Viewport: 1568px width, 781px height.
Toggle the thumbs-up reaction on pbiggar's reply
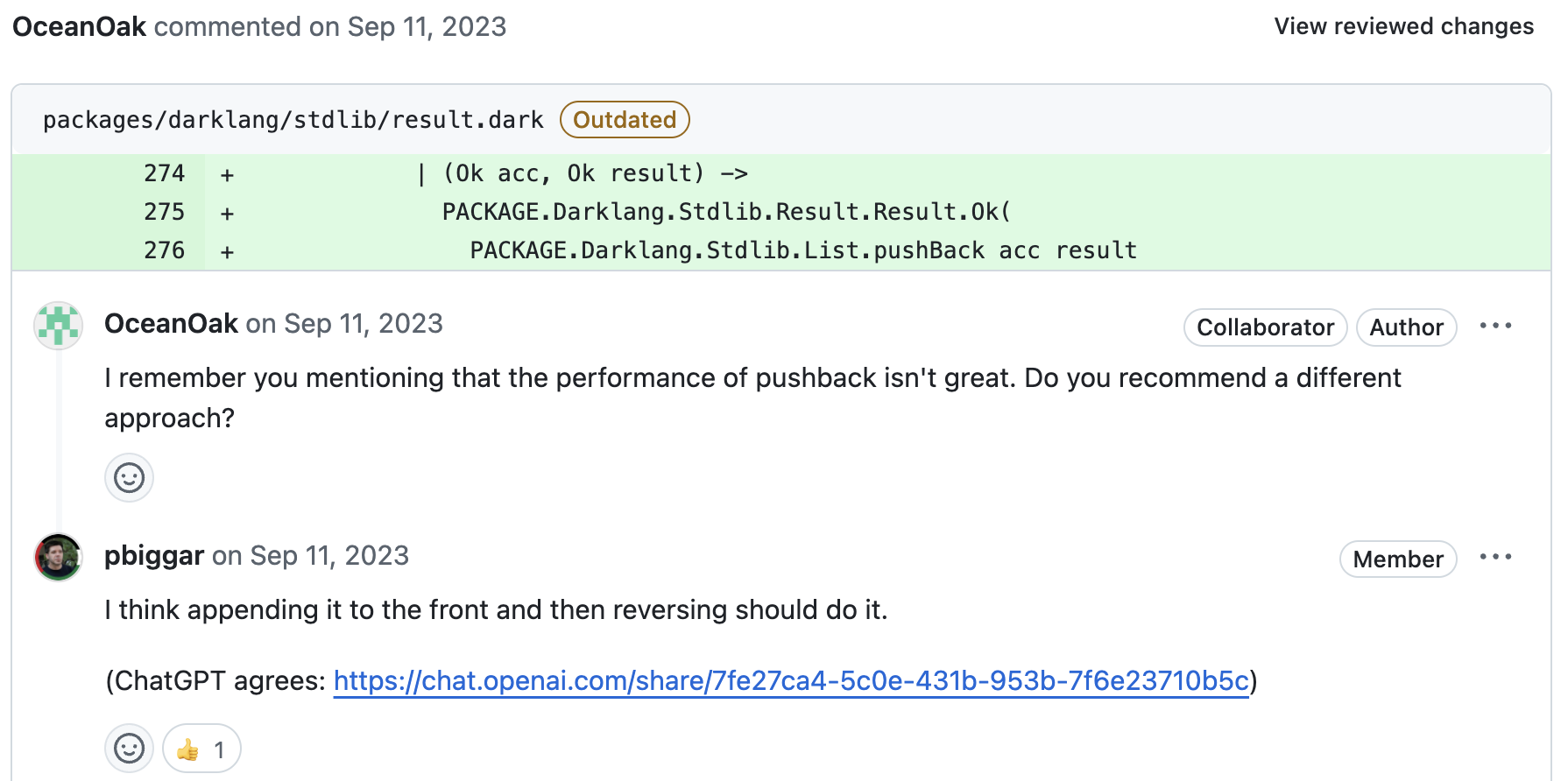pos(201,749)
